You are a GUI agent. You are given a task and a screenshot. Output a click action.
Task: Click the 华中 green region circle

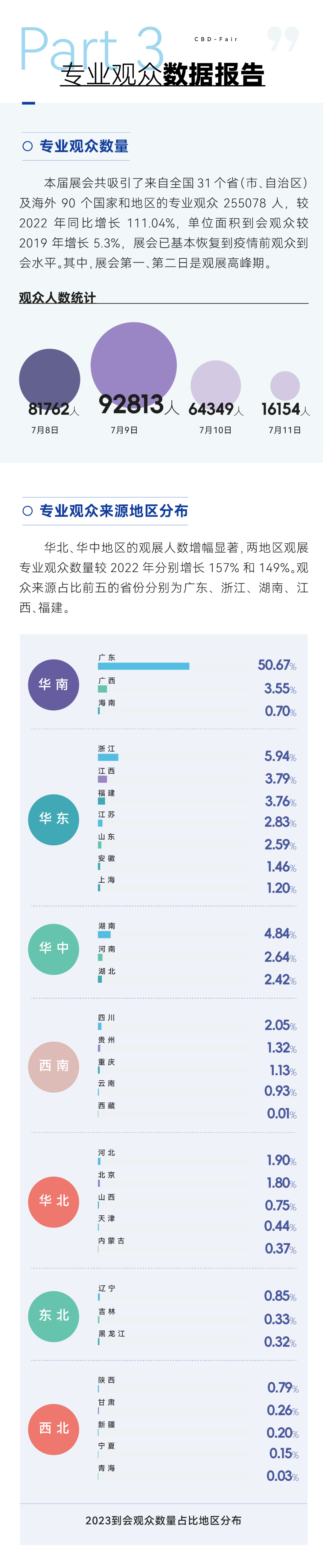[x=54, y=948]
